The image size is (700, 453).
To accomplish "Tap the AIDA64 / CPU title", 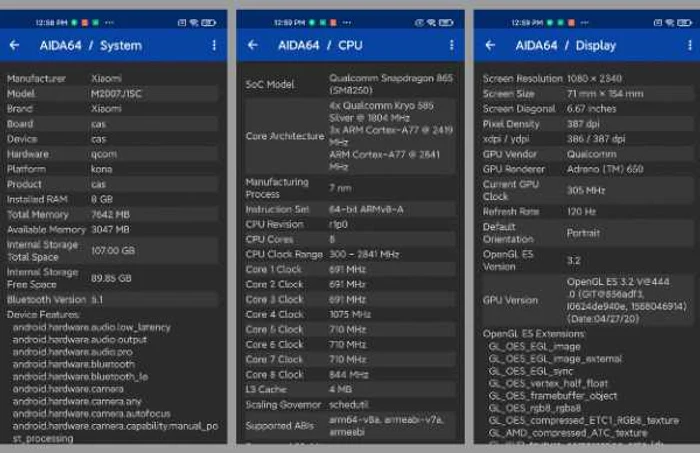I will [320, 45].
